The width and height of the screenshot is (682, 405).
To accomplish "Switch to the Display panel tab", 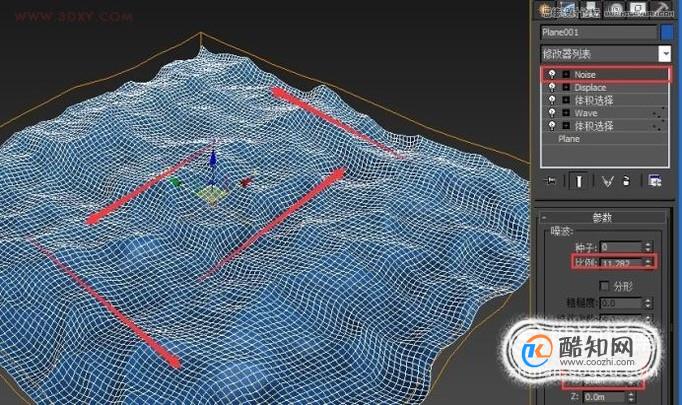I will (x=638, y=9).
